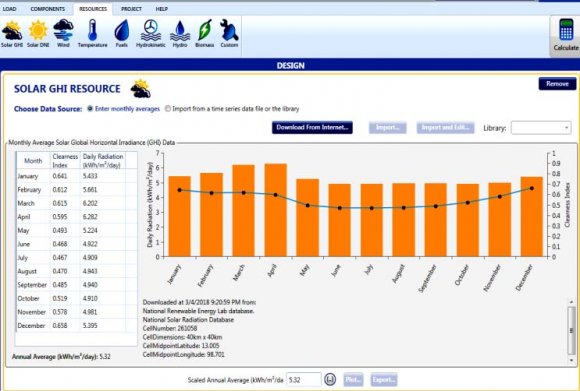
Task: Click the Annual Average 5.32 label
Action: point(61,357)
